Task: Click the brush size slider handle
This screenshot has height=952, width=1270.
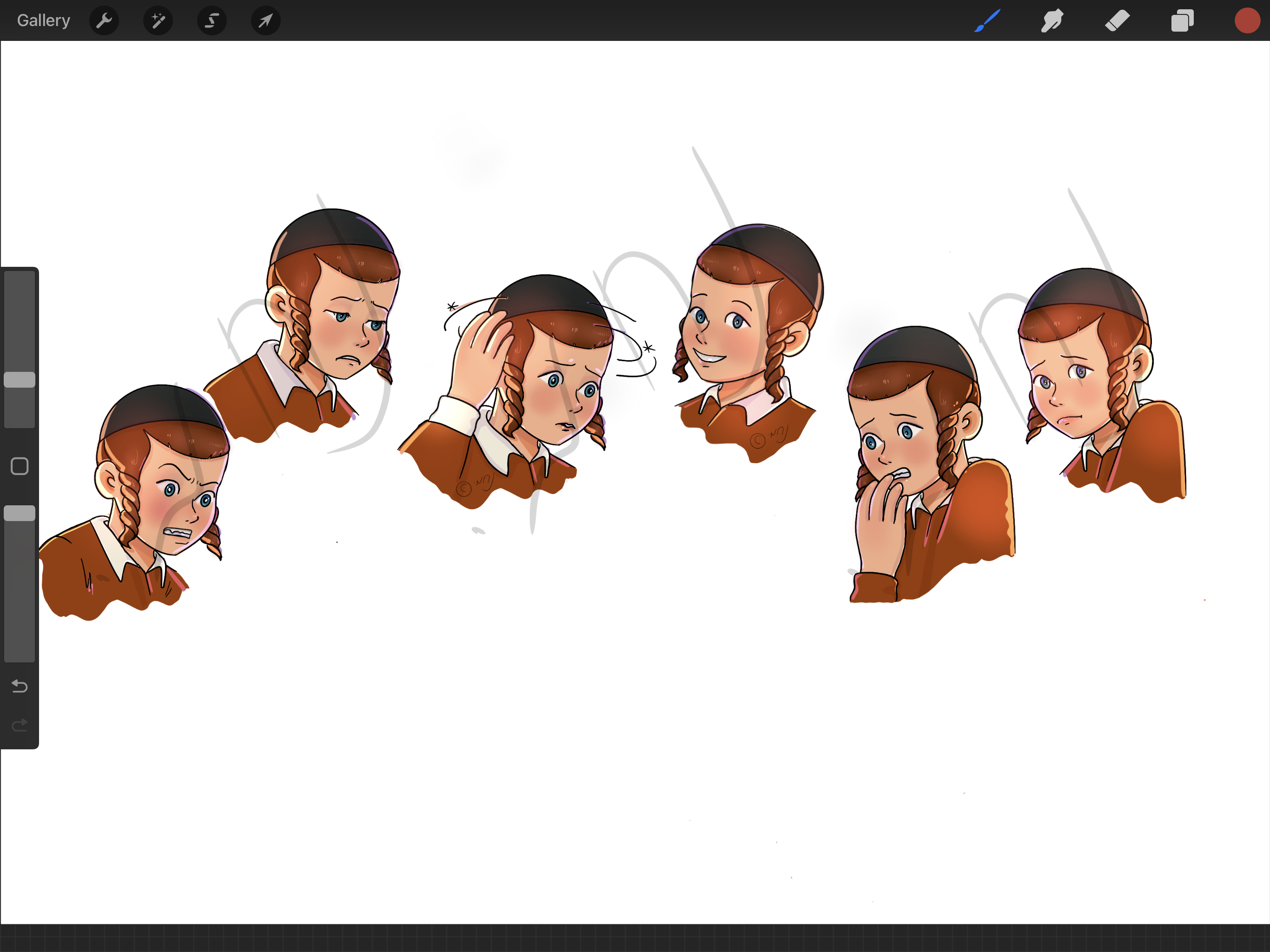Action: [20, 379]
